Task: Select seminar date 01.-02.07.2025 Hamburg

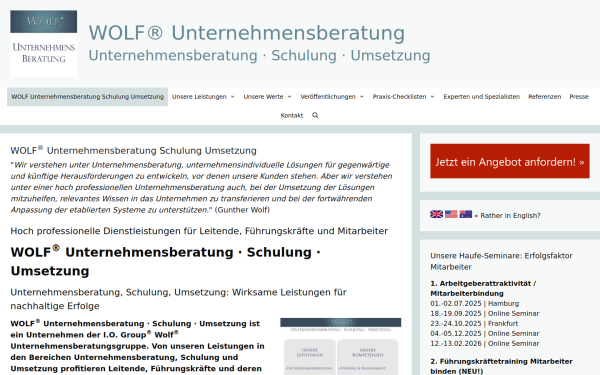Action: [x=474, y=303]
